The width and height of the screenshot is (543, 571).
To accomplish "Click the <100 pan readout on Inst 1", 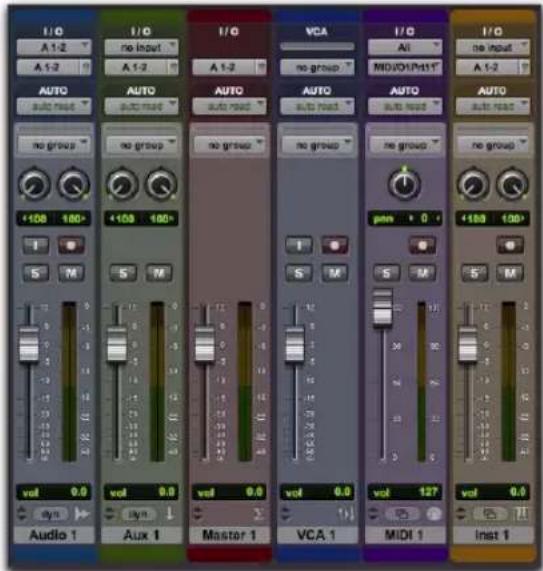I will [474, 218].
